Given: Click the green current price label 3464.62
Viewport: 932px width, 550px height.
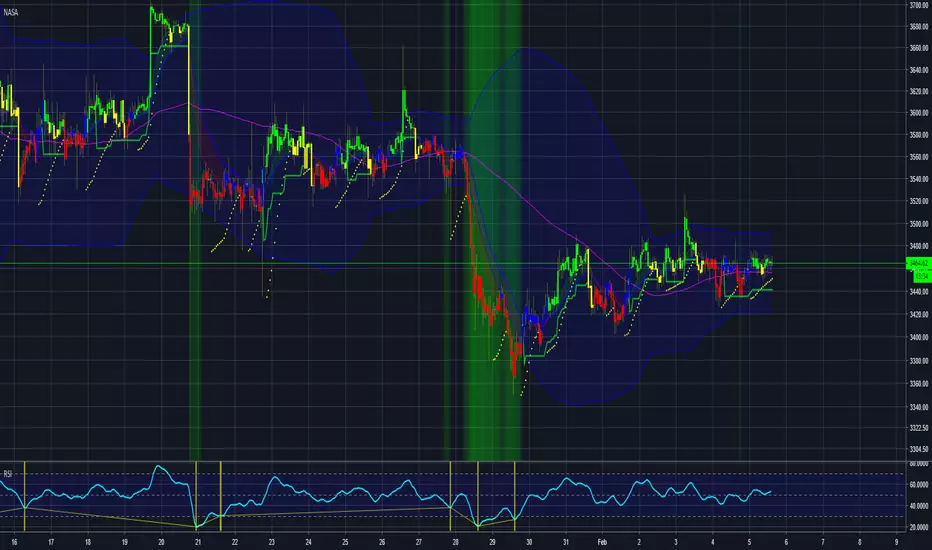Looking at the screenshot, I should click(919, 263).
